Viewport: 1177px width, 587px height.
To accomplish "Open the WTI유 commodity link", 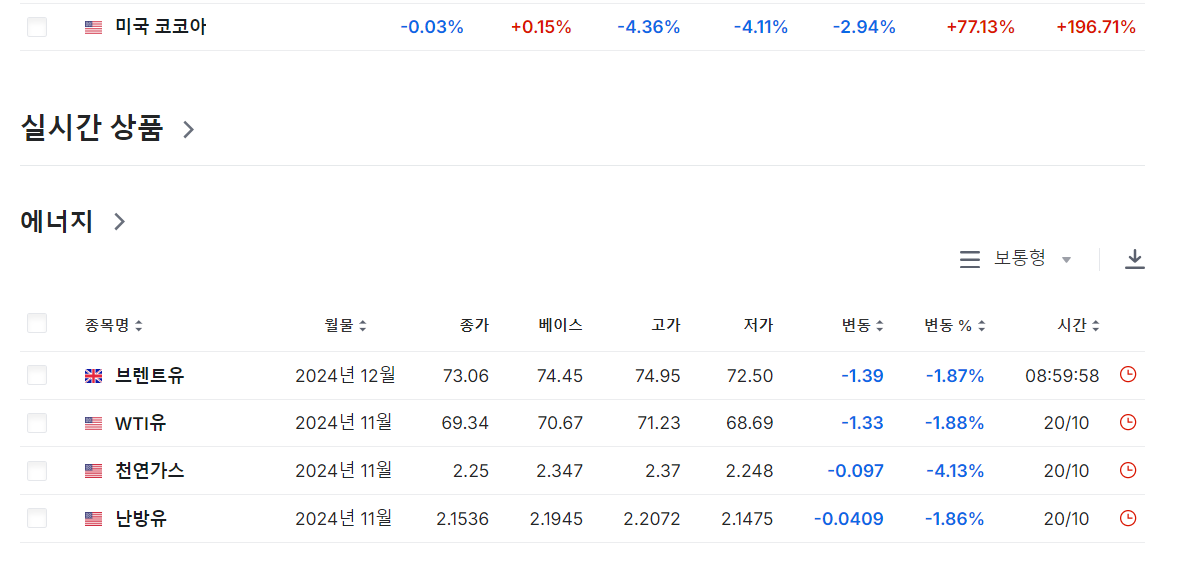I will [141, 423].
